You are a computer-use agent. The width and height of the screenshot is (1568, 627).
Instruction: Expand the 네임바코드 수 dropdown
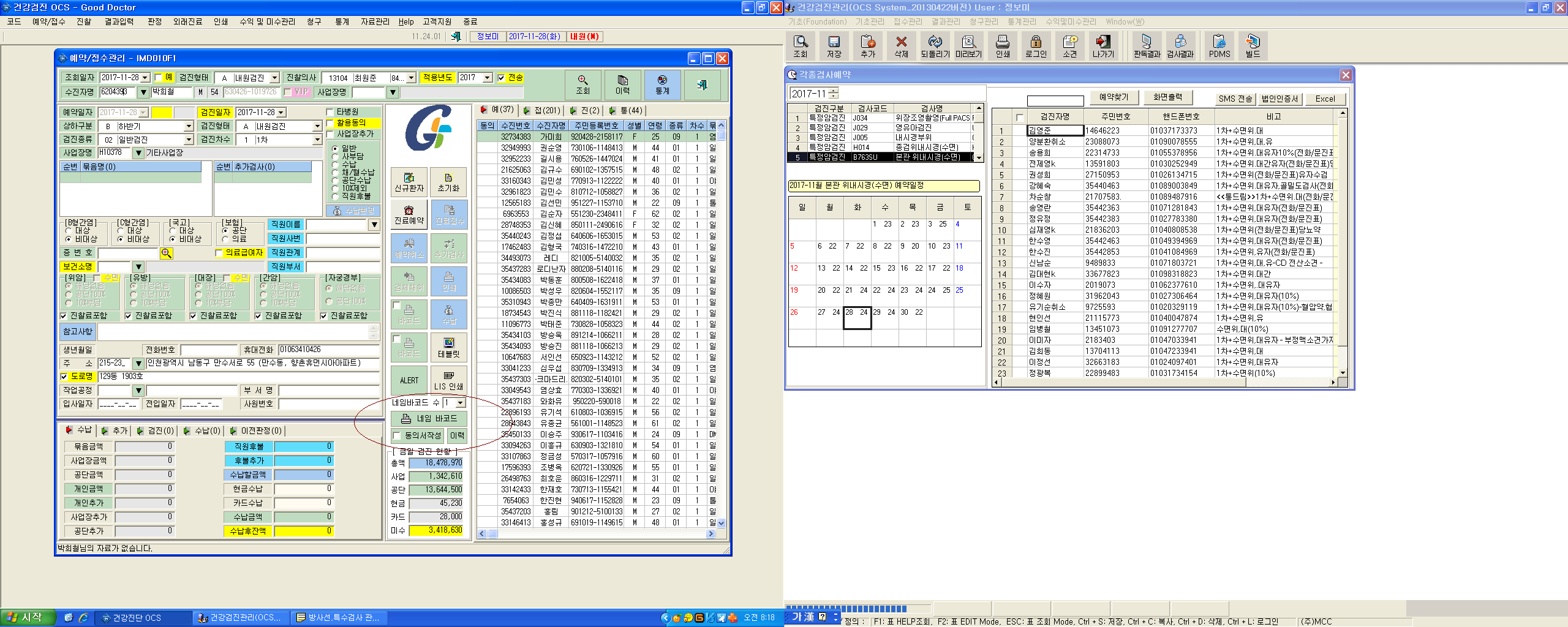click(x=460, y=403)
